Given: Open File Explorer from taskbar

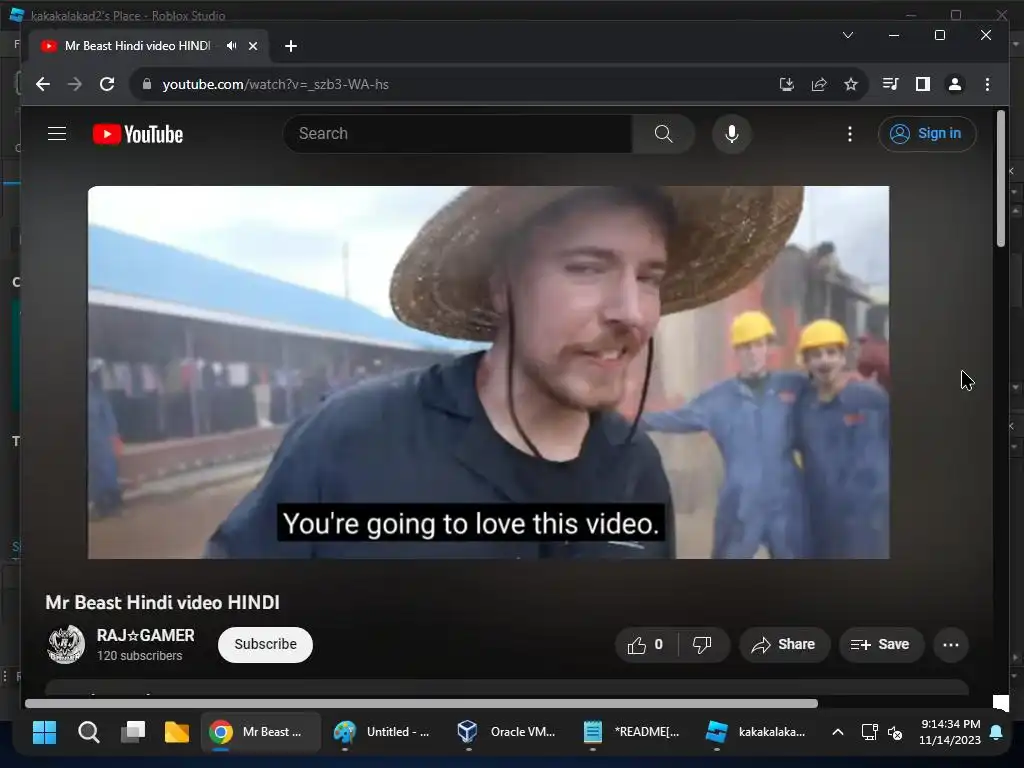Looking at the screenshot, I should [177, 732].
